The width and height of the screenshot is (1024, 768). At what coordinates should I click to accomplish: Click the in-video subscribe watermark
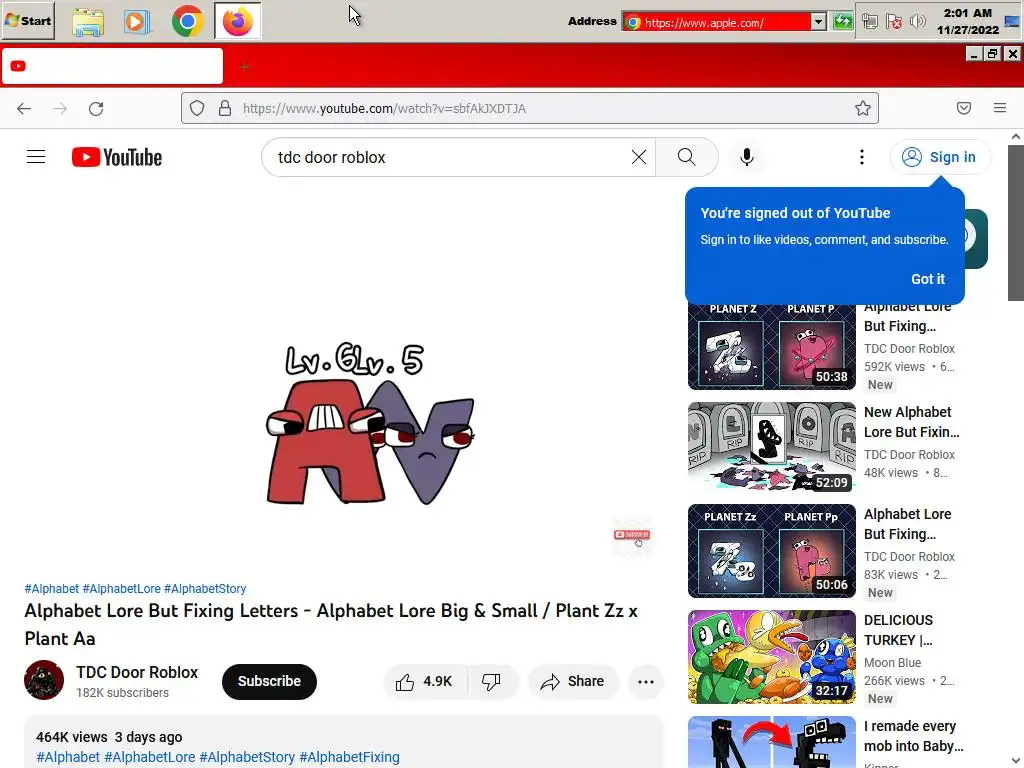coord(632,536)
